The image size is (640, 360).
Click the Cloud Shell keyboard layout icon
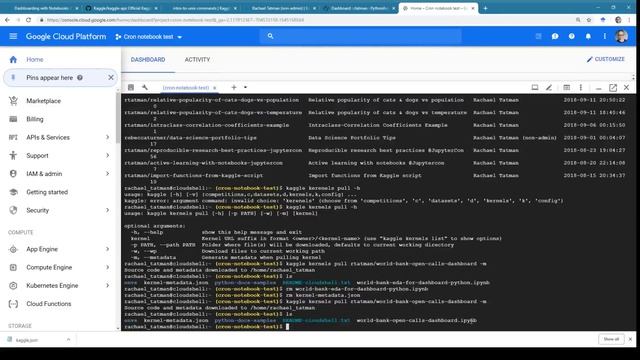click(x=567, y=87)
